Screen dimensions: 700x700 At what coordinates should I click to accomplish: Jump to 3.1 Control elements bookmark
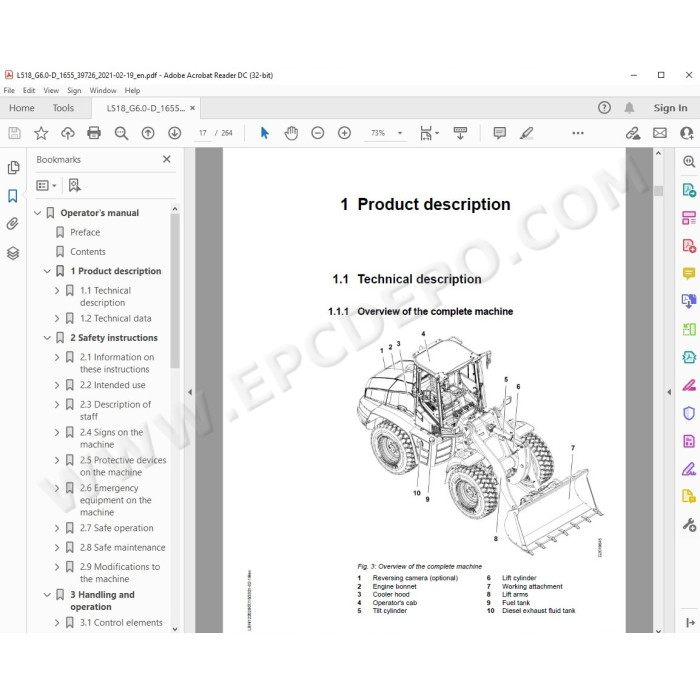(x=121, y=623)
